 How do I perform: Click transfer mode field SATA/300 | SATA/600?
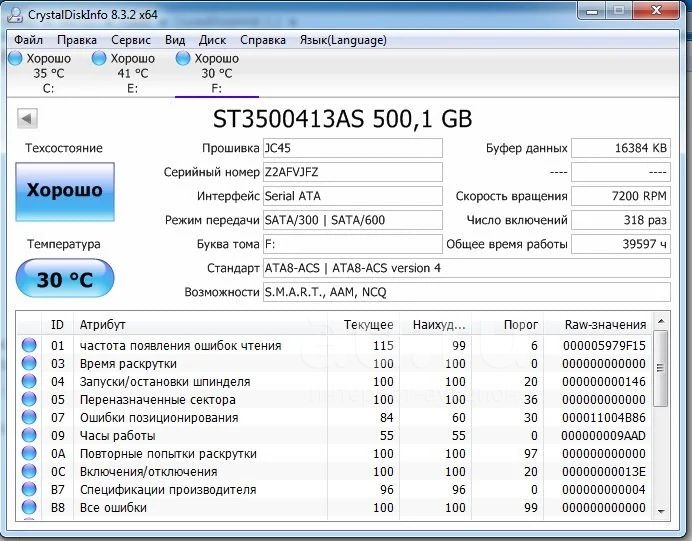pos(353,220)
